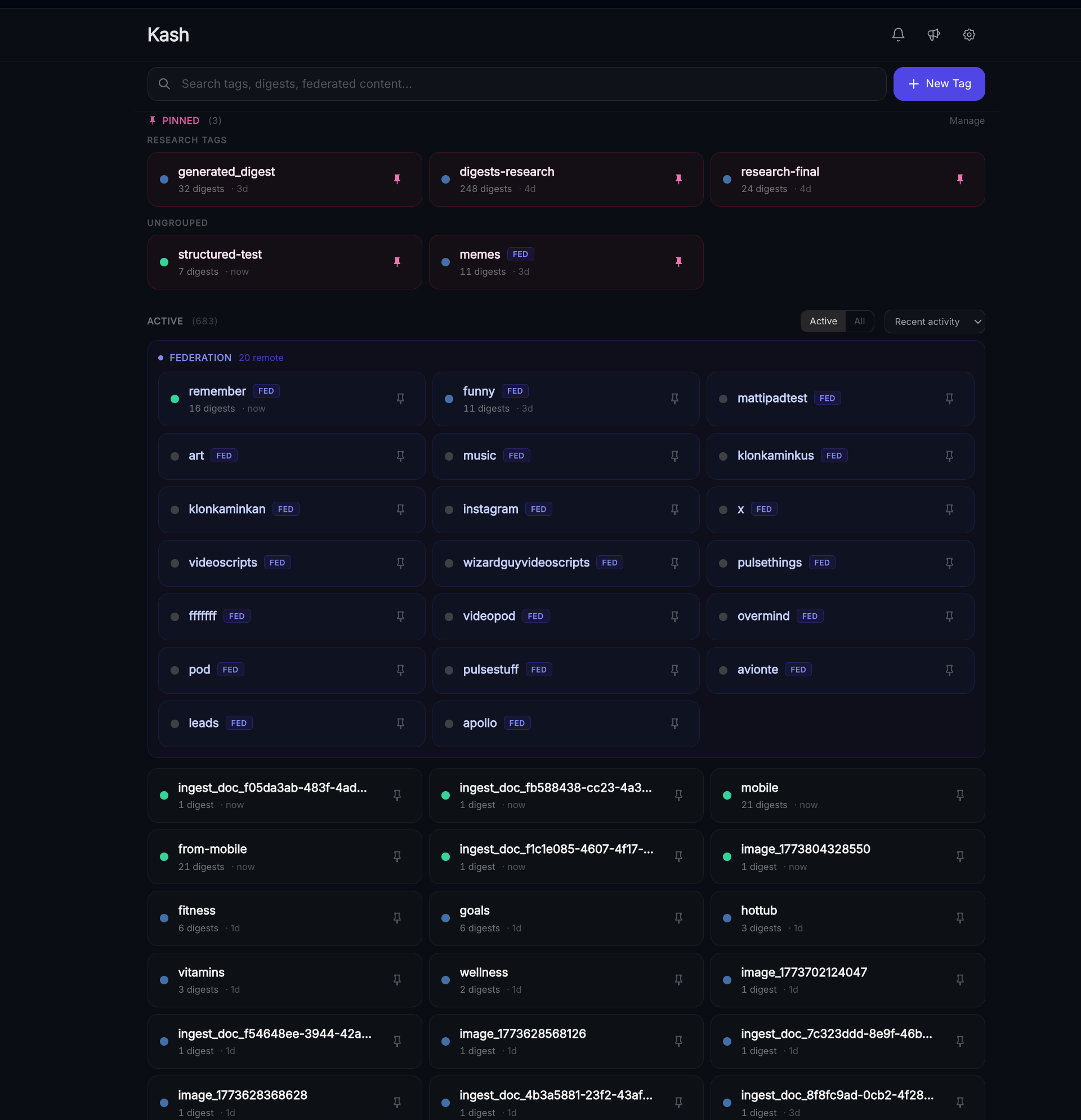The height and width of the screenshot is (1120, 1081).
Task: Unpin the memes federated tag
Action: [x=678, y=262]
